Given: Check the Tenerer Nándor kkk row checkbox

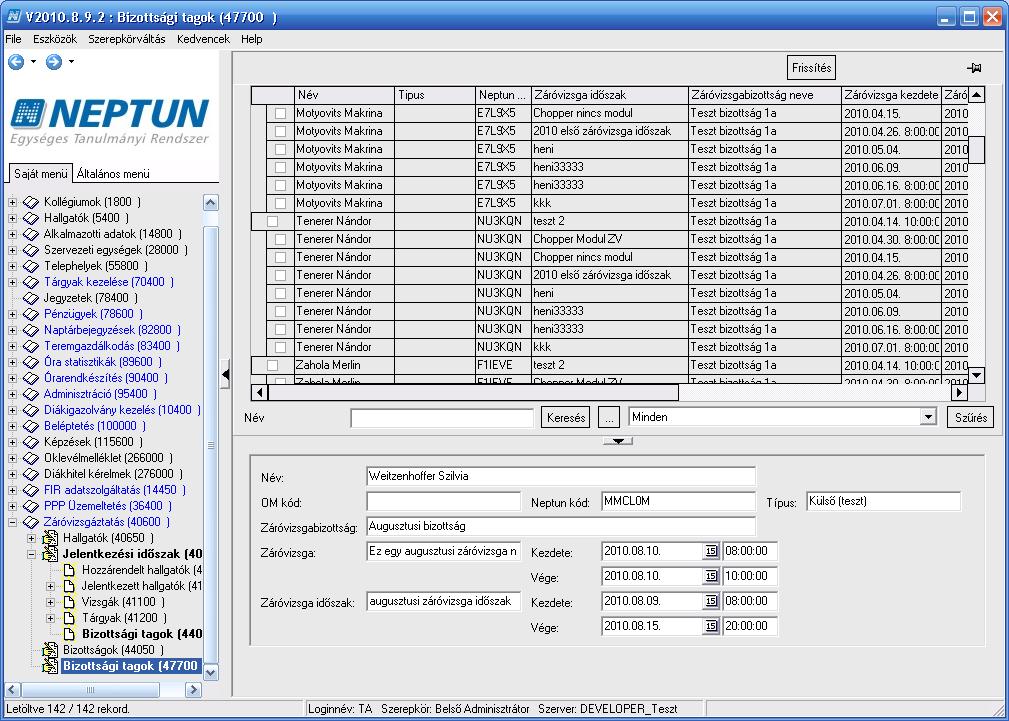Looking at the screenshot, I should click(281, 348).
